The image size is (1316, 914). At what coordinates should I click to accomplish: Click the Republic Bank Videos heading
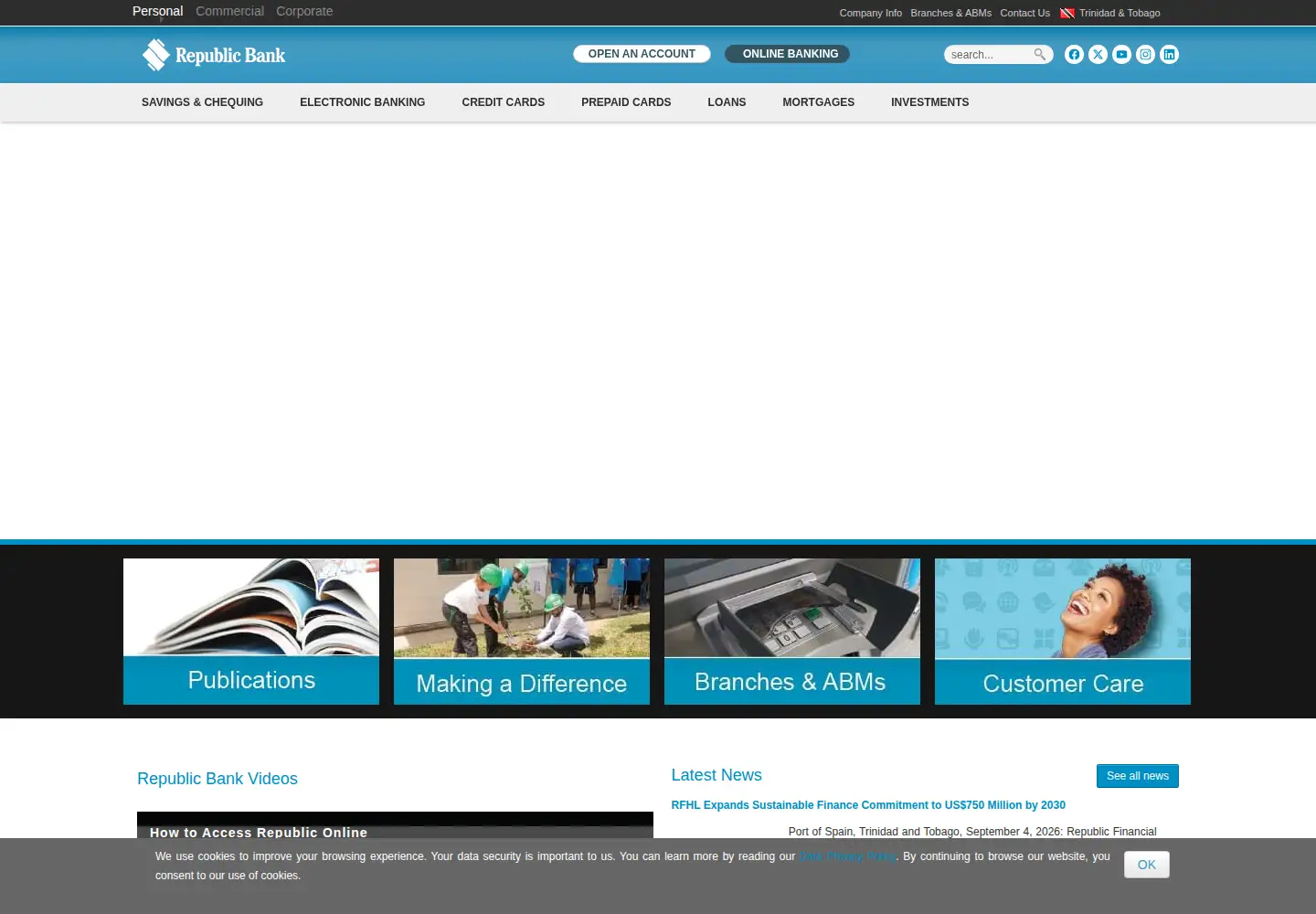[x=218, y=779]
